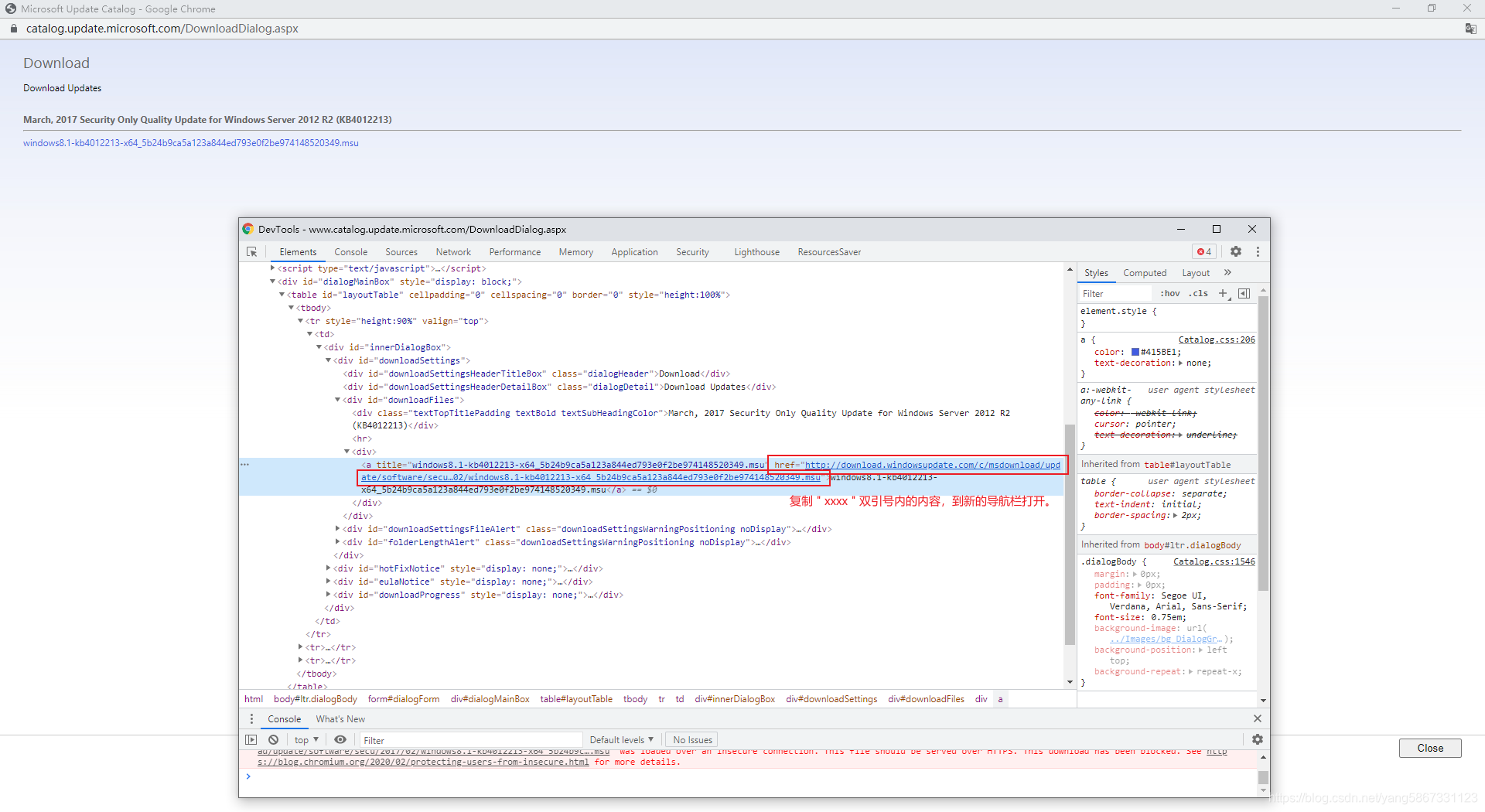Click the Chrome translate icon in address bar
This screenshot has height=812, width=1485.
pos(1470,29)
